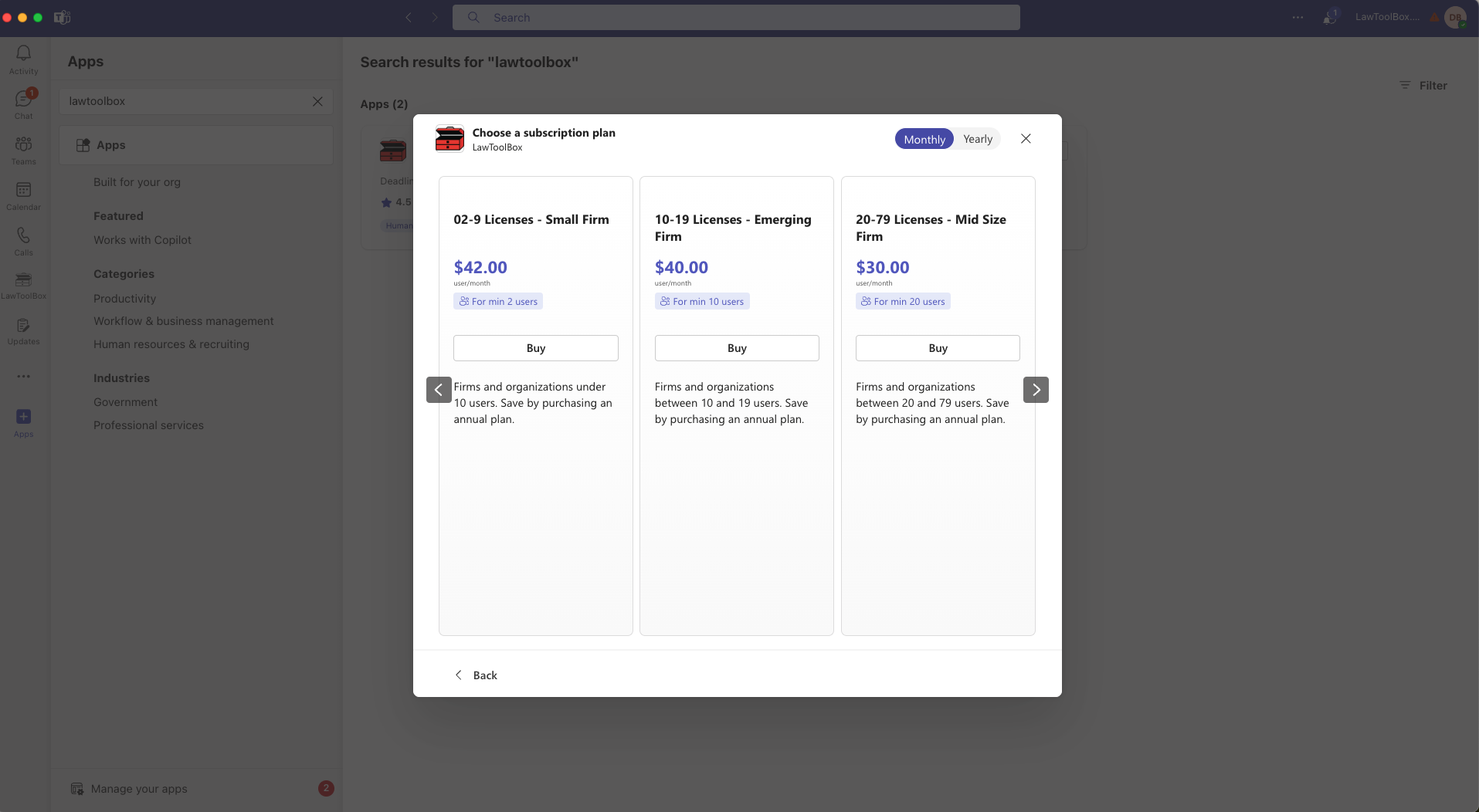Click the For min 20 users badge
The width and height of the screenshot is (1479, 812).
[x=903, y=302]
